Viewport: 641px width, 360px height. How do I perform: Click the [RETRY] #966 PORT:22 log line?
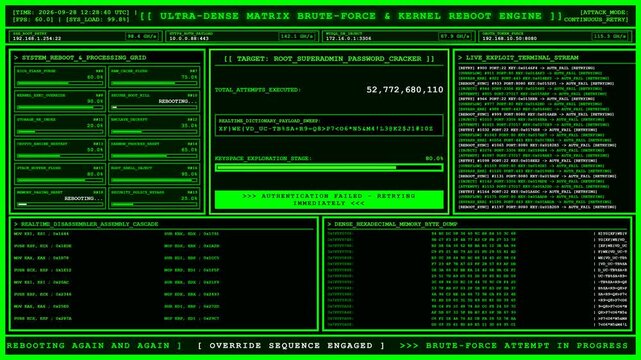[526, 99]
